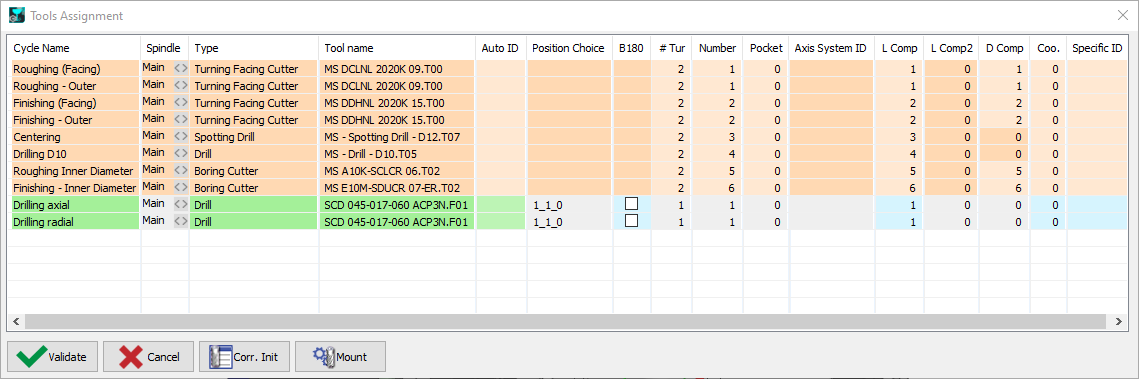
Task: Open Position Choice 1_1_0 for Drilling axial
Action: coord(570,205)
